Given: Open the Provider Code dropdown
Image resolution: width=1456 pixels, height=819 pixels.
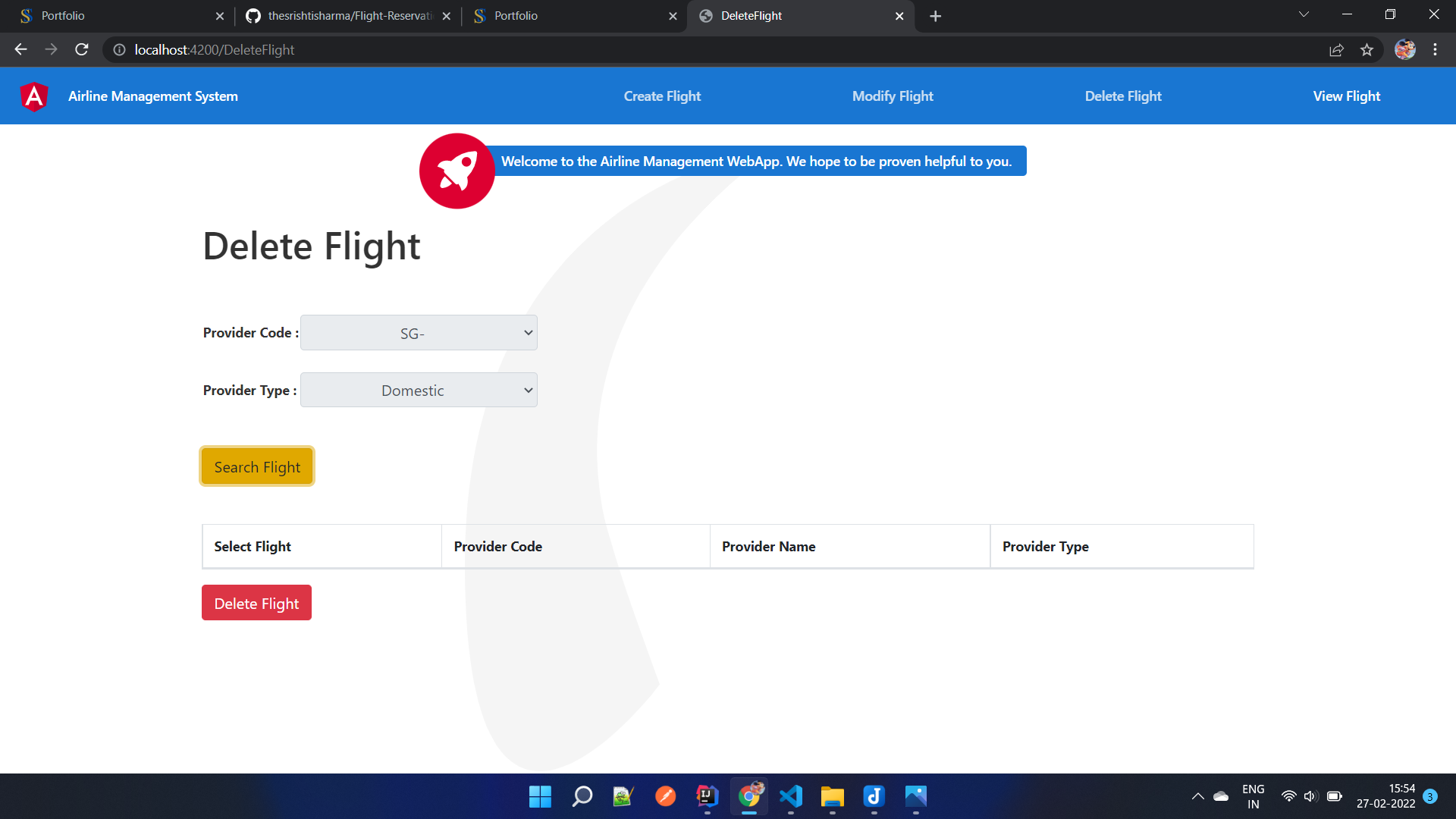Looking at the screenshot, I should click(x=418, y=332).
